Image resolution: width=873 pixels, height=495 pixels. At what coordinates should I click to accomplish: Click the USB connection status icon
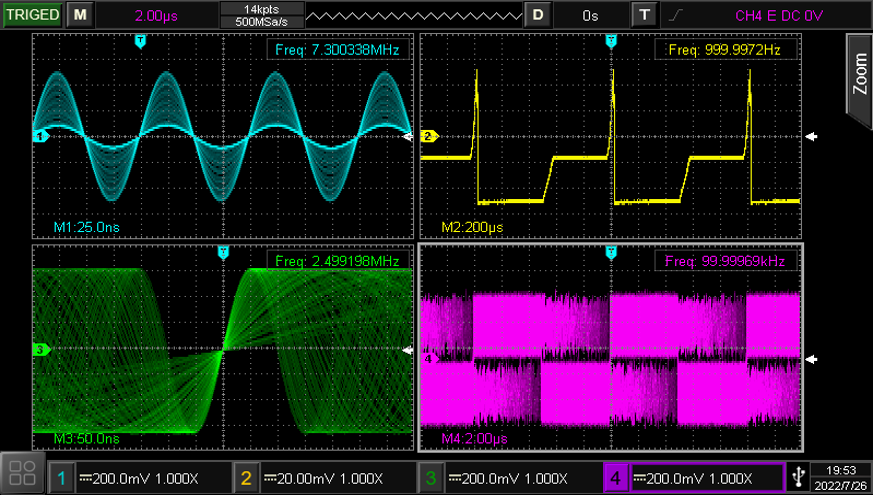click(x=800, y=476)
